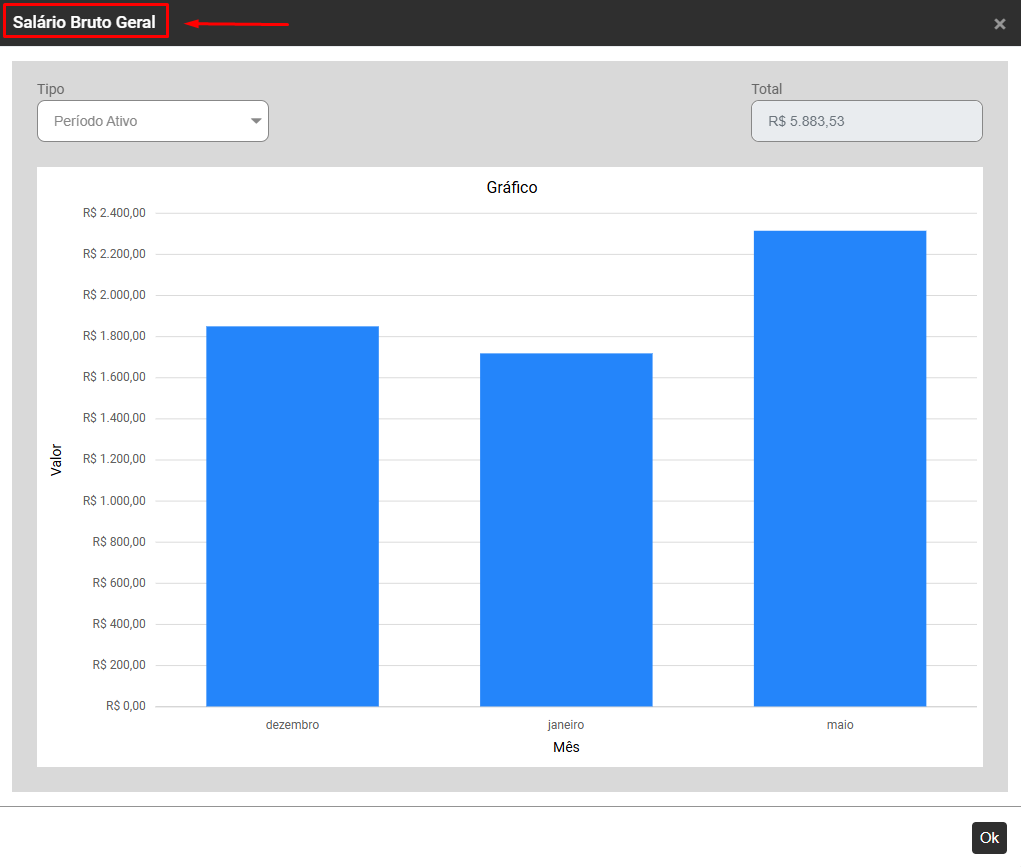Click the Valor y-axis title

point(56,460)
